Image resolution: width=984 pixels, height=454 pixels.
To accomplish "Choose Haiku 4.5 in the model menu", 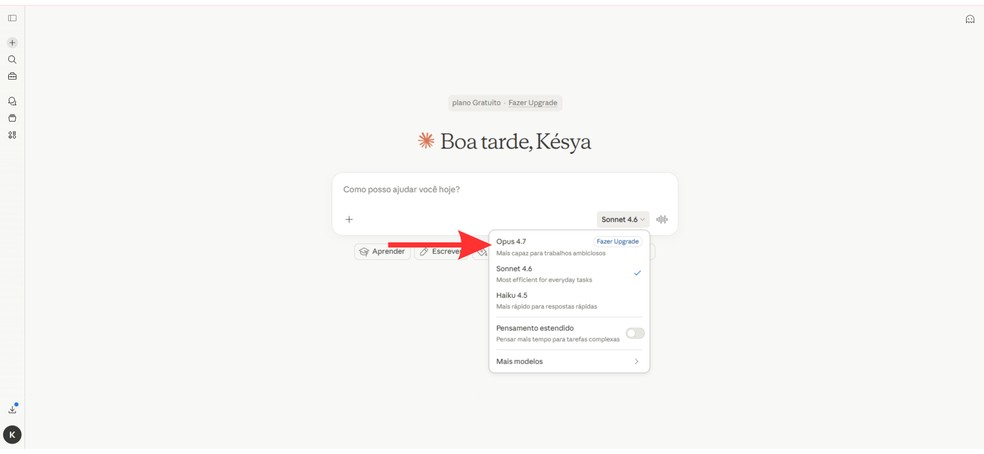I will (569, 300).
